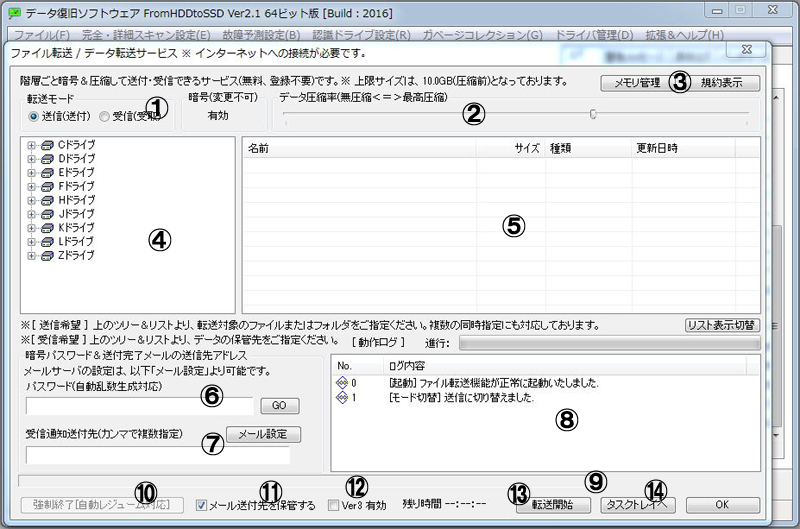This screenshot has height=529, width=800.
Task: Click the F drive icon in tree
Action: click(47, 187)
